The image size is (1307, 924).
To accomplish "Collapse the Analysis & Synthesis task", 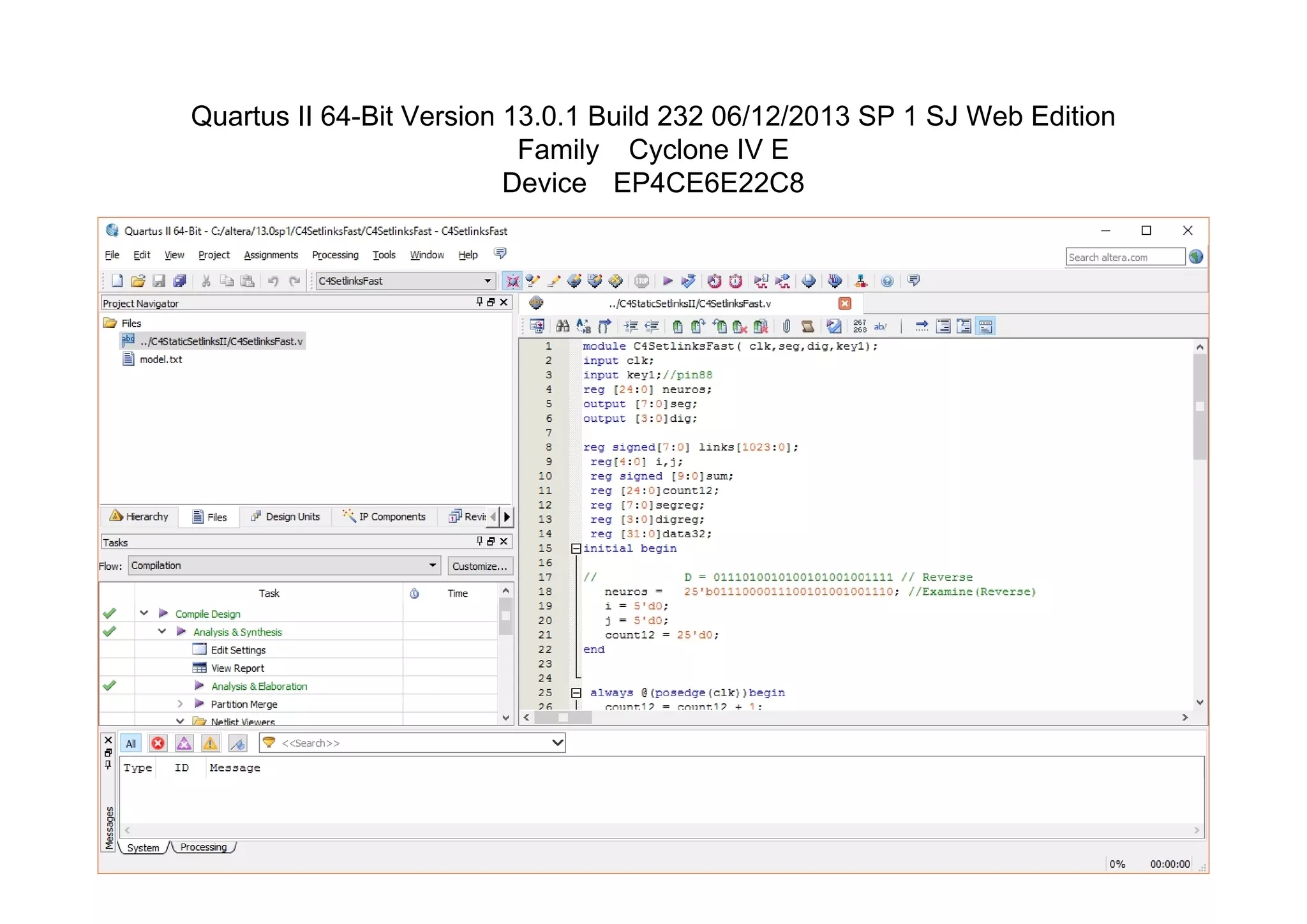I will [162, 631].
